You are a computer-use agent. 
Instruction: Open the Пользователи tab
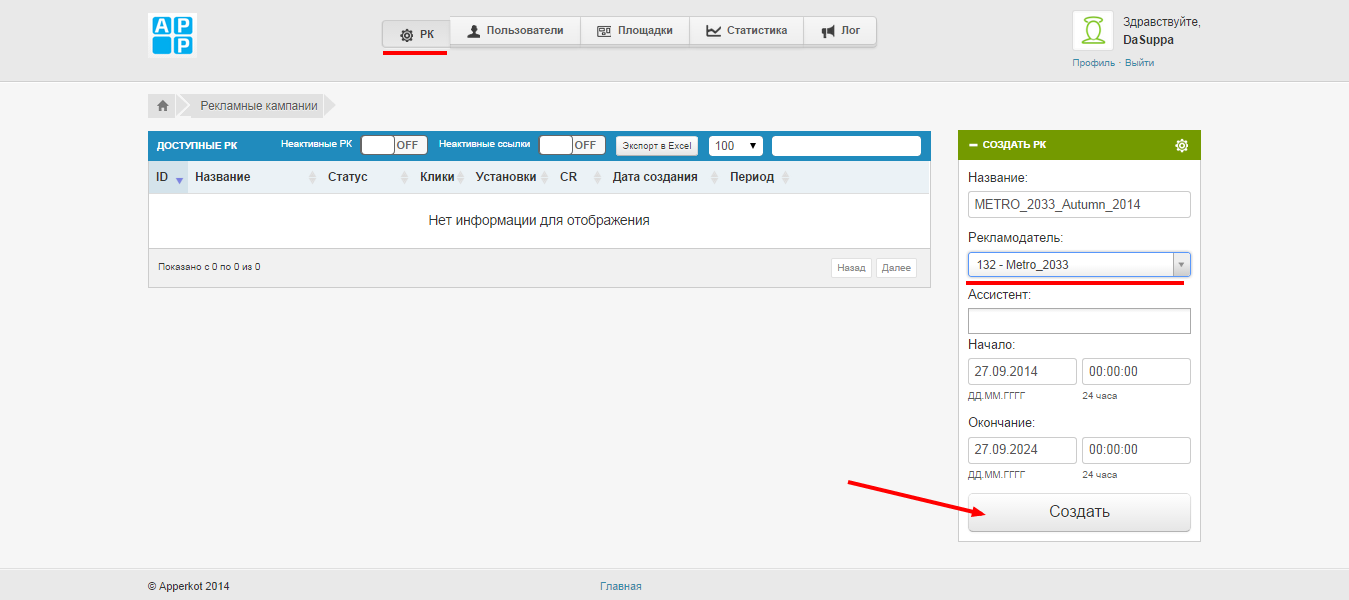coord(515,31)
